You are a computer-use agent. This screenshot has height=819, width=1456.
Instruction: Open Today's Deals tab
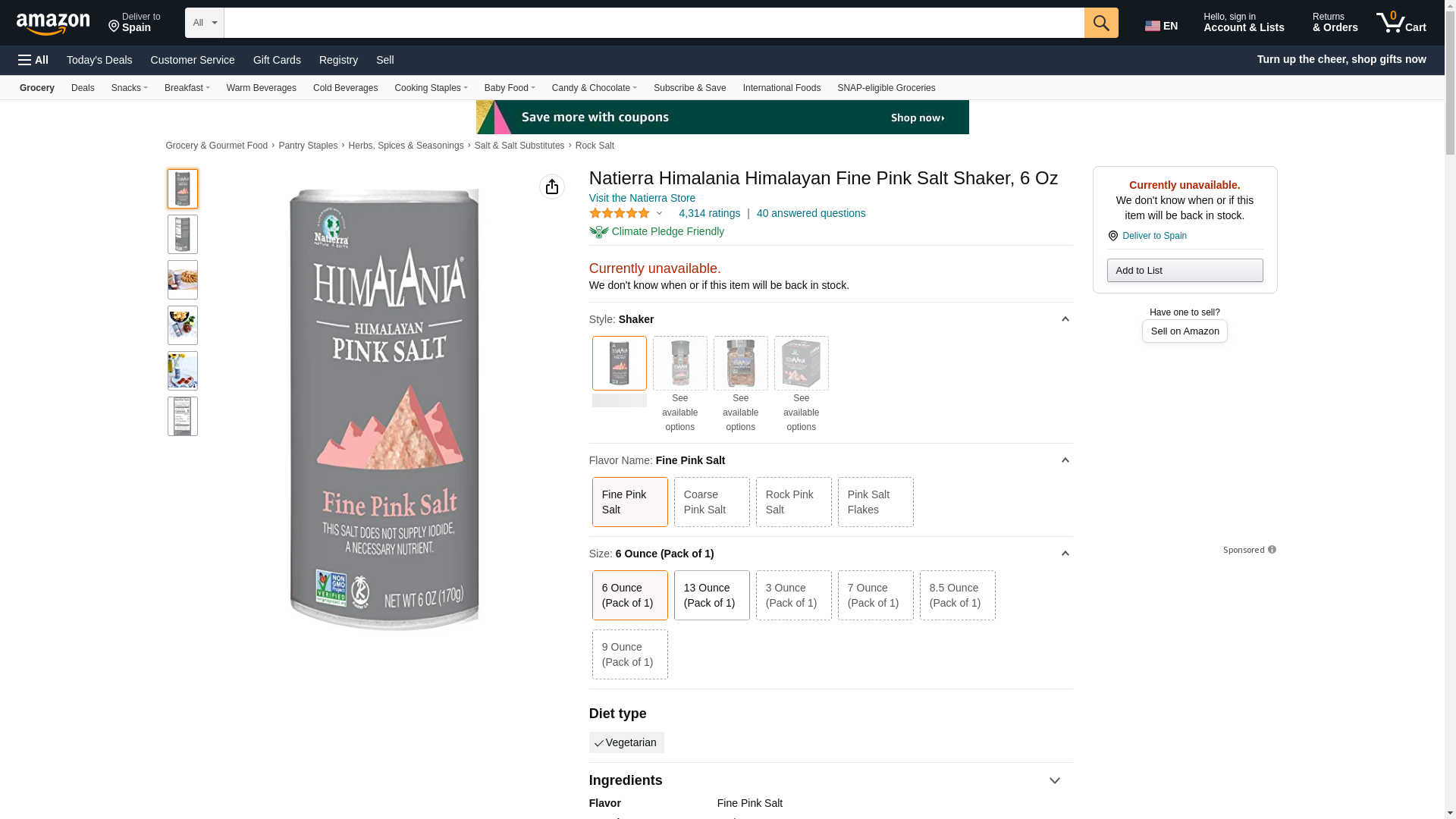click(x=99, y=60)
